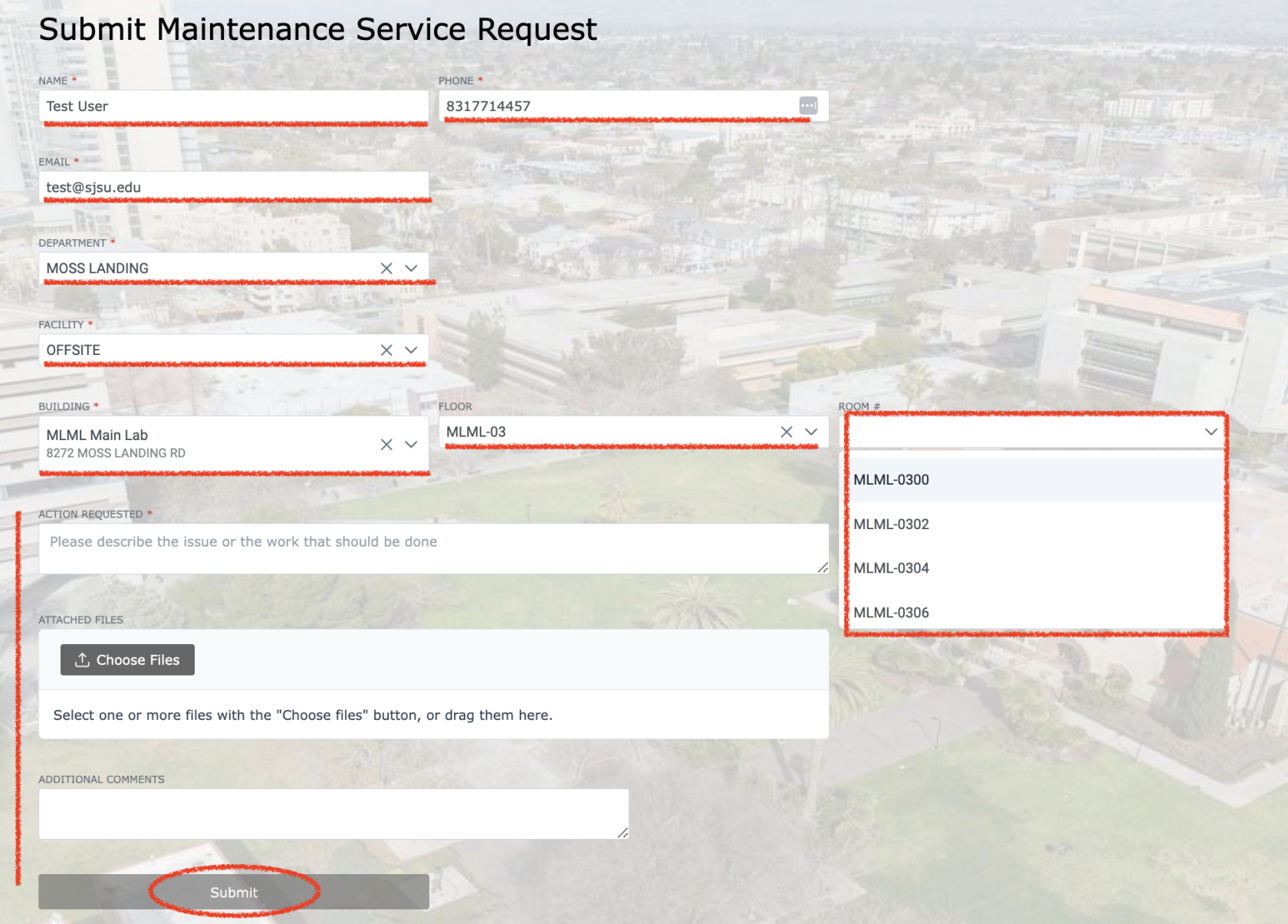Open the Facility dropdown chevron

coord(411,350)
